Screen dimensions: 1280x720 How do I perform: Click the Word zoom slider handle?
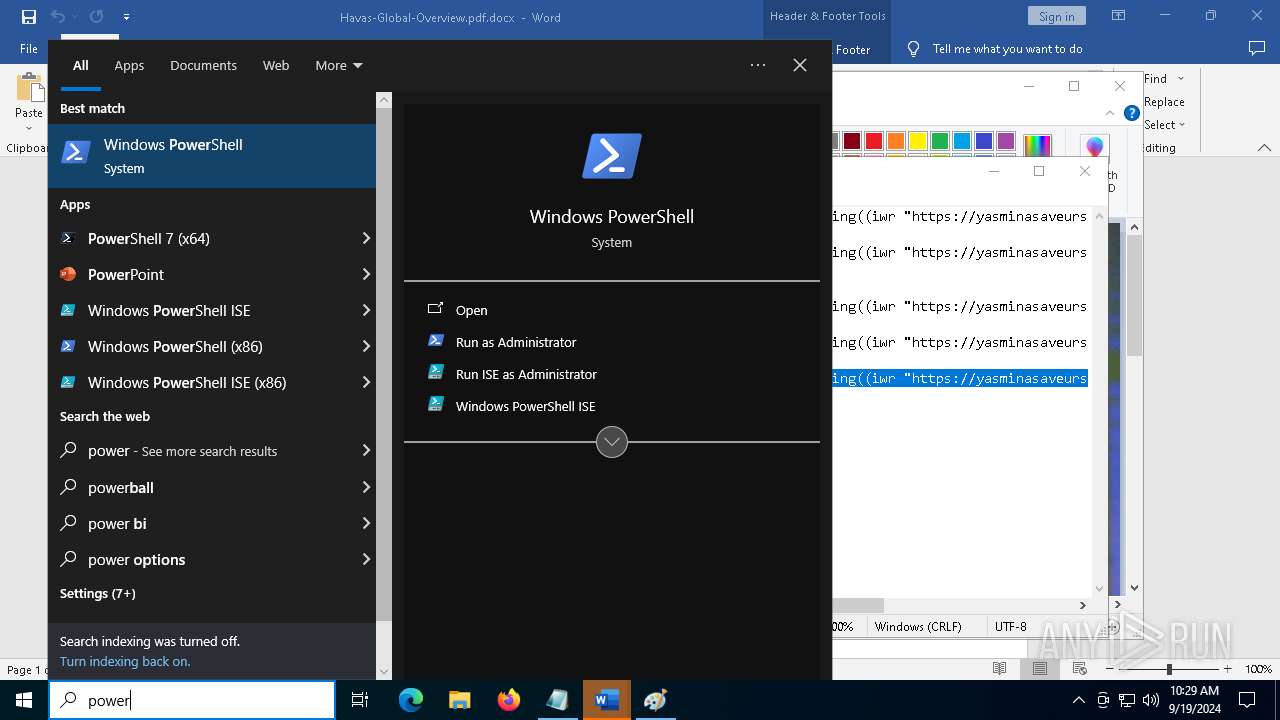[1169, 669]
